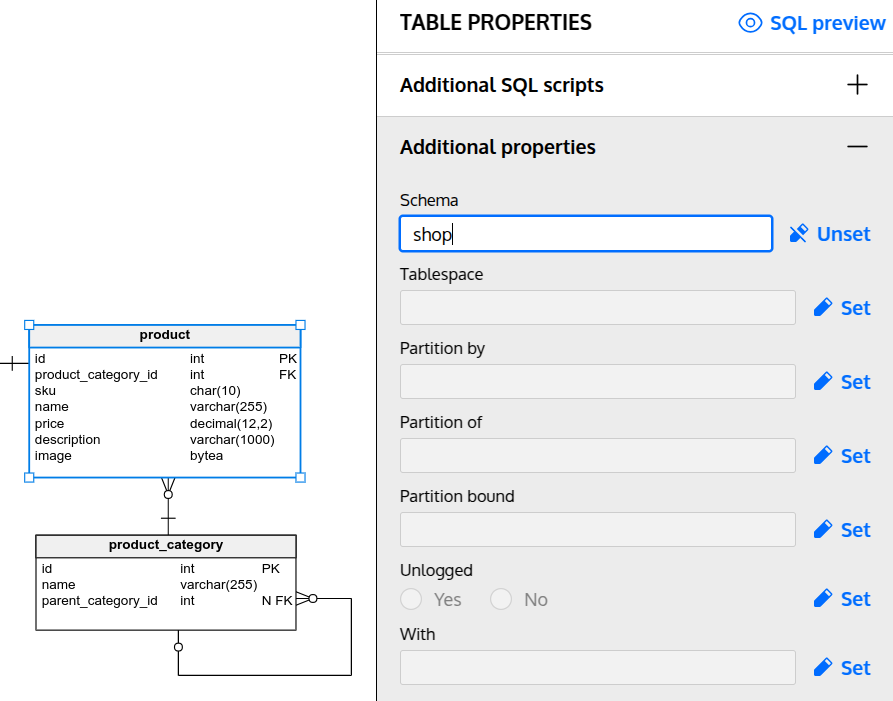Click the pencil icon next to With
Viewport: 893px width, 701px height.
pyautogui.click(x=823, y=668)
